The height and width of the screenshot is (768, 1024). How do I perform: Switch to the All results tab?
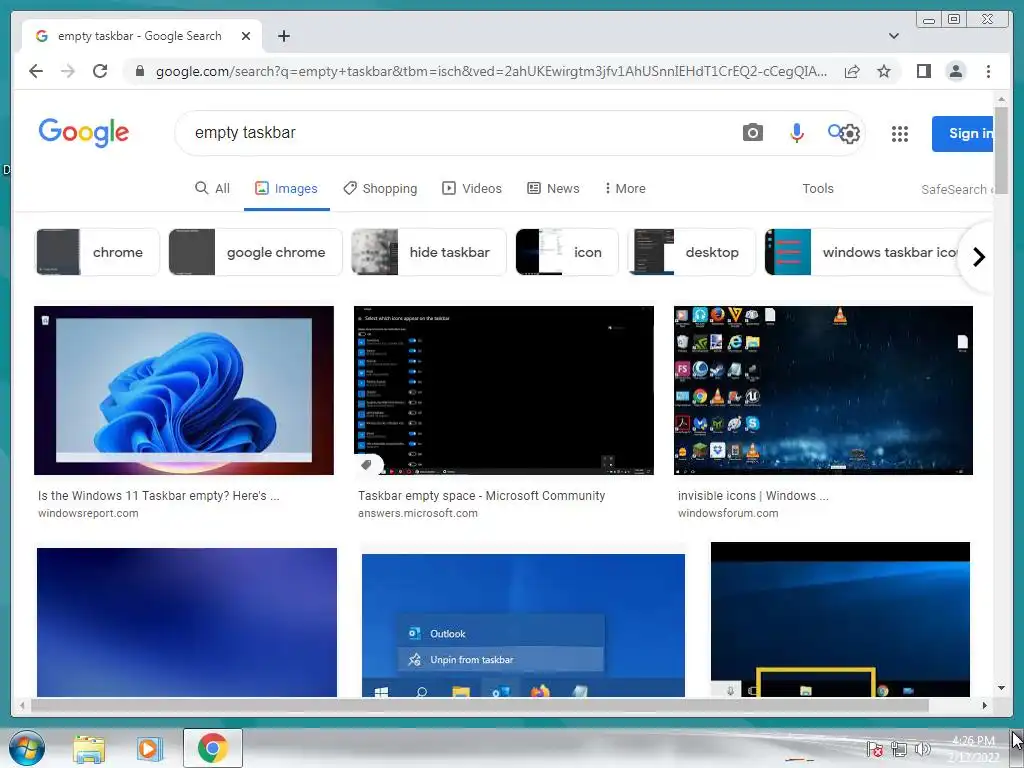click(x=212, y=188)
